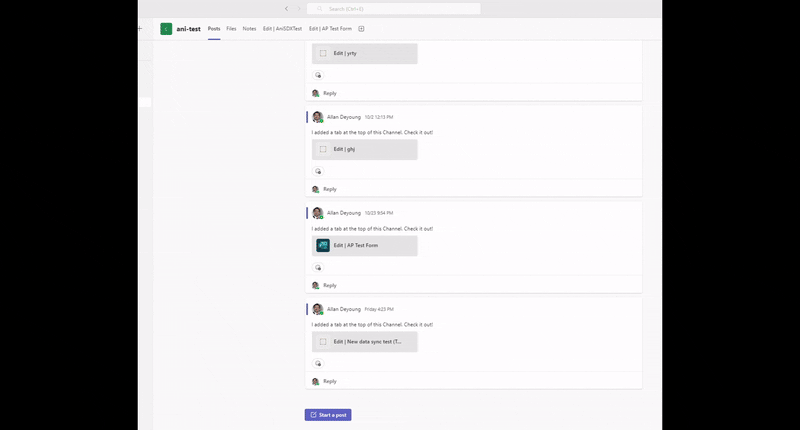The width and height of the screenshot is (800, 430).
Task: Click the green ani-test team avatar icon
Action: (x=166, y=29)
